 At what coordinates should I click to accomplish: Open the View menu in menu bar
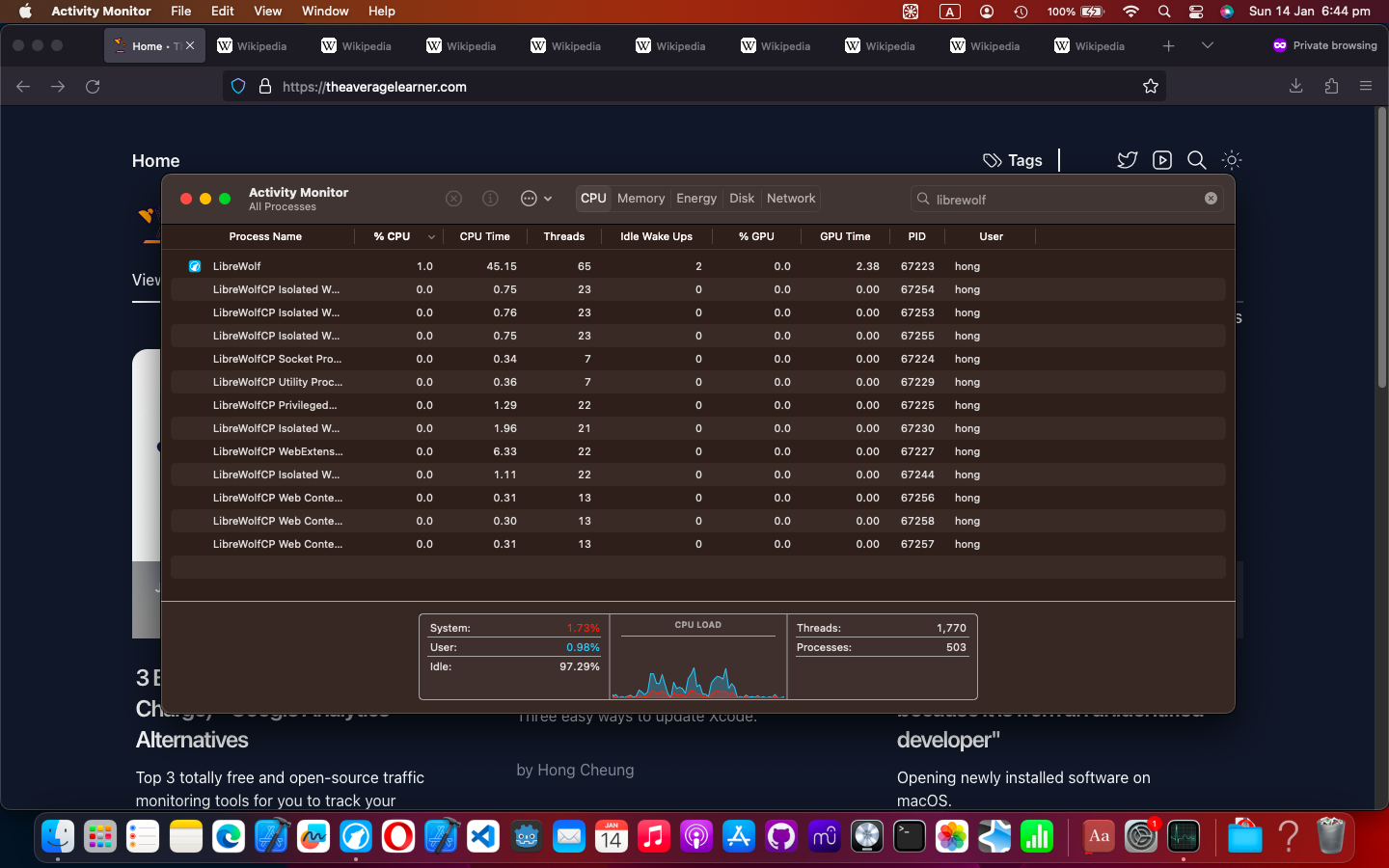coord(267,12)
